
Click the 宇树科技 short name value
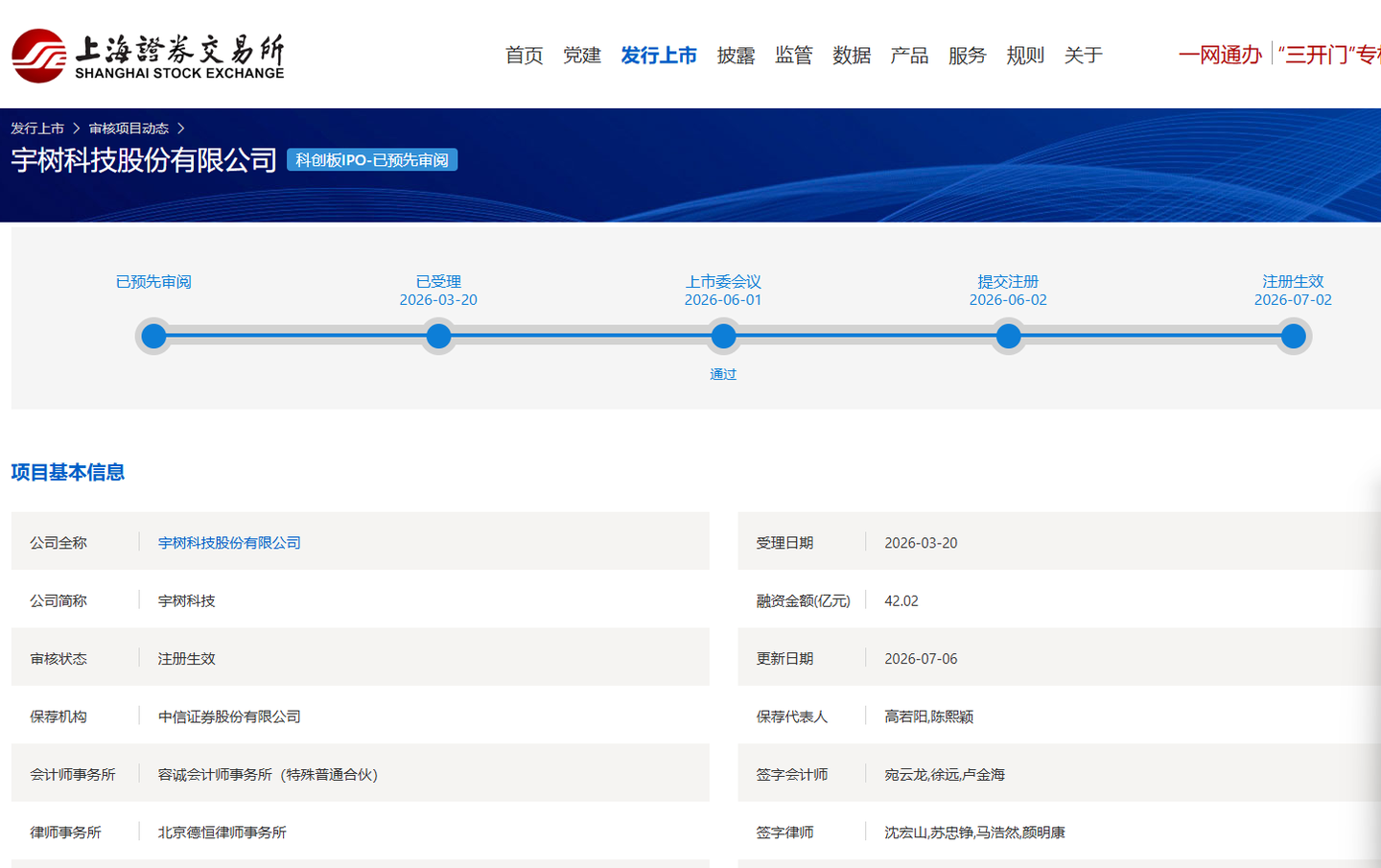187,600
